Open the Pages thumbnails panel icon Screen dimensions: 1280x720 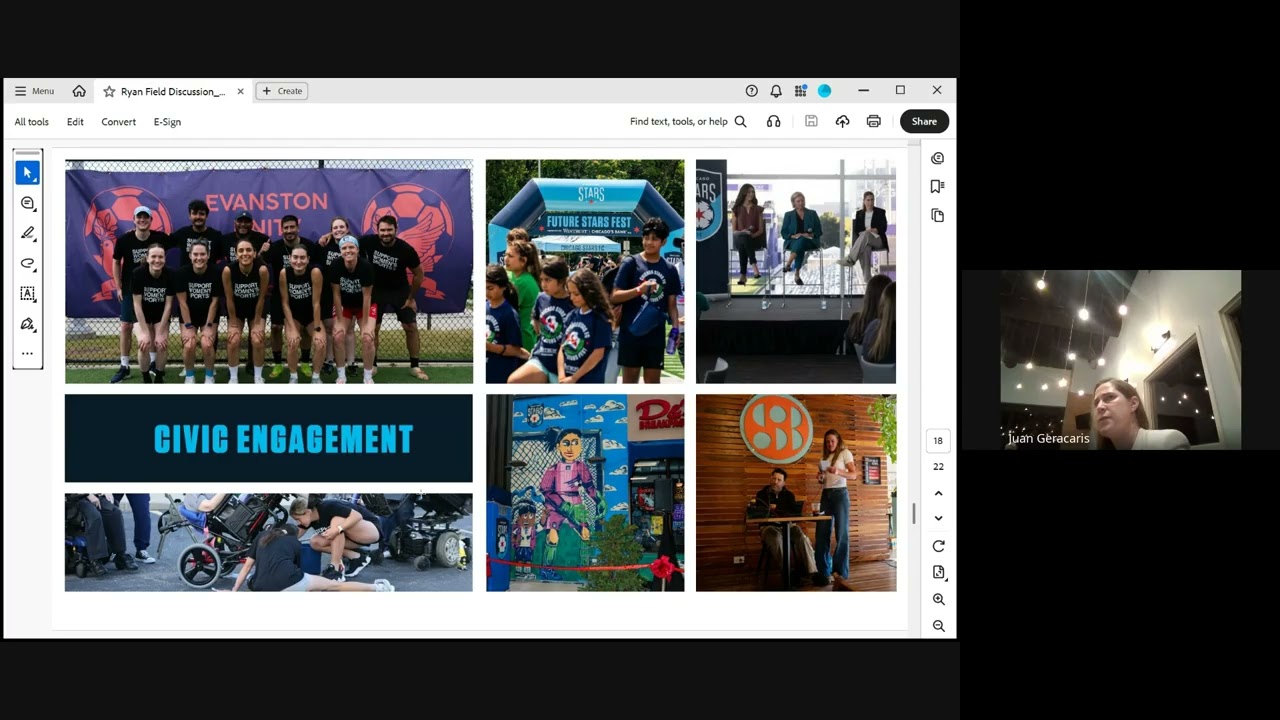click(x=937, y=215)
